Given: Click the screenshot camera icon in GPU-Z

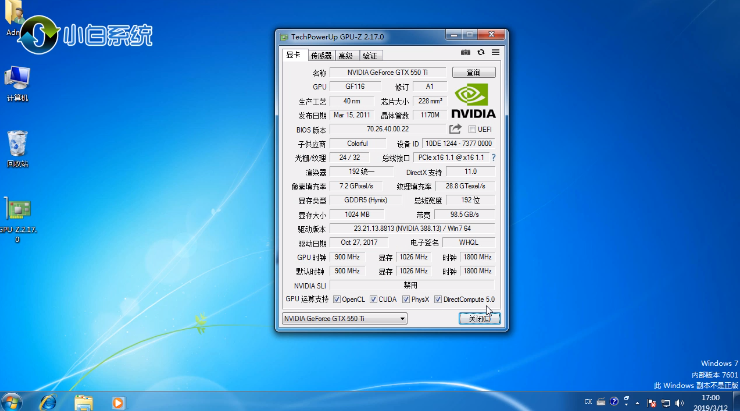Looking at the screenshot, I should point(466,52).
